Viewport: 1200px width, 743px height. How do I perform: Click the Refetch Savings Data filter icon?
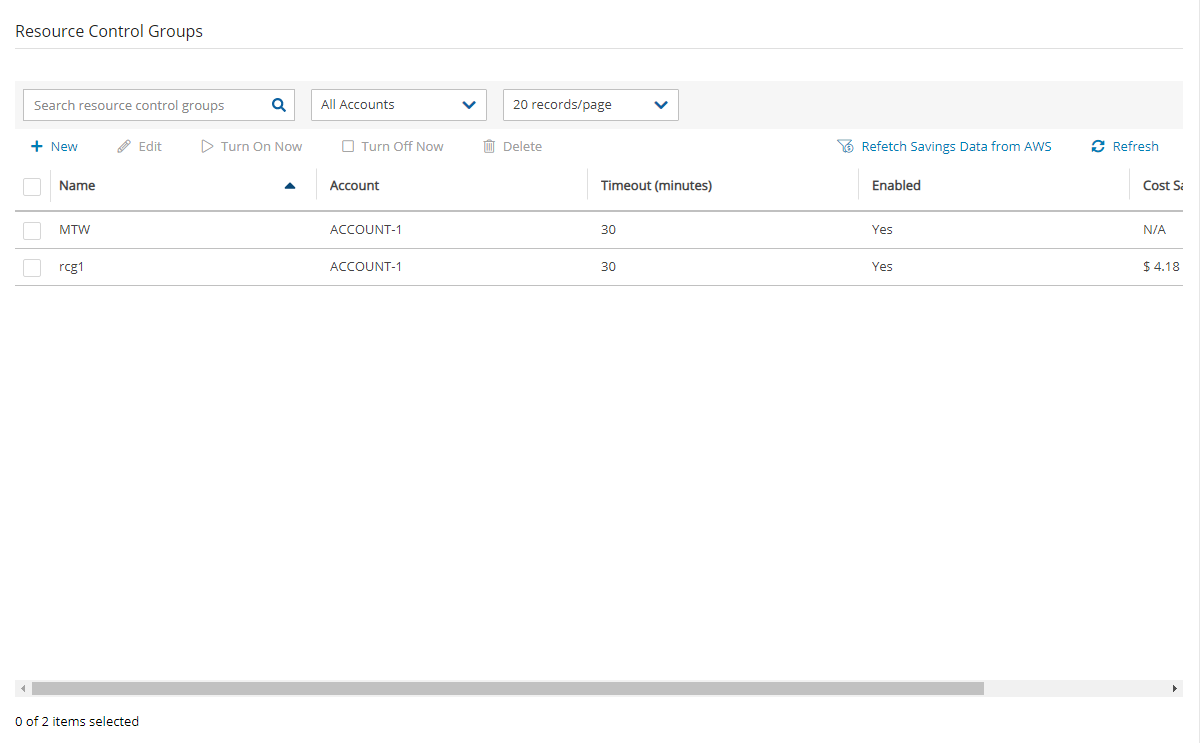[845, 146]
